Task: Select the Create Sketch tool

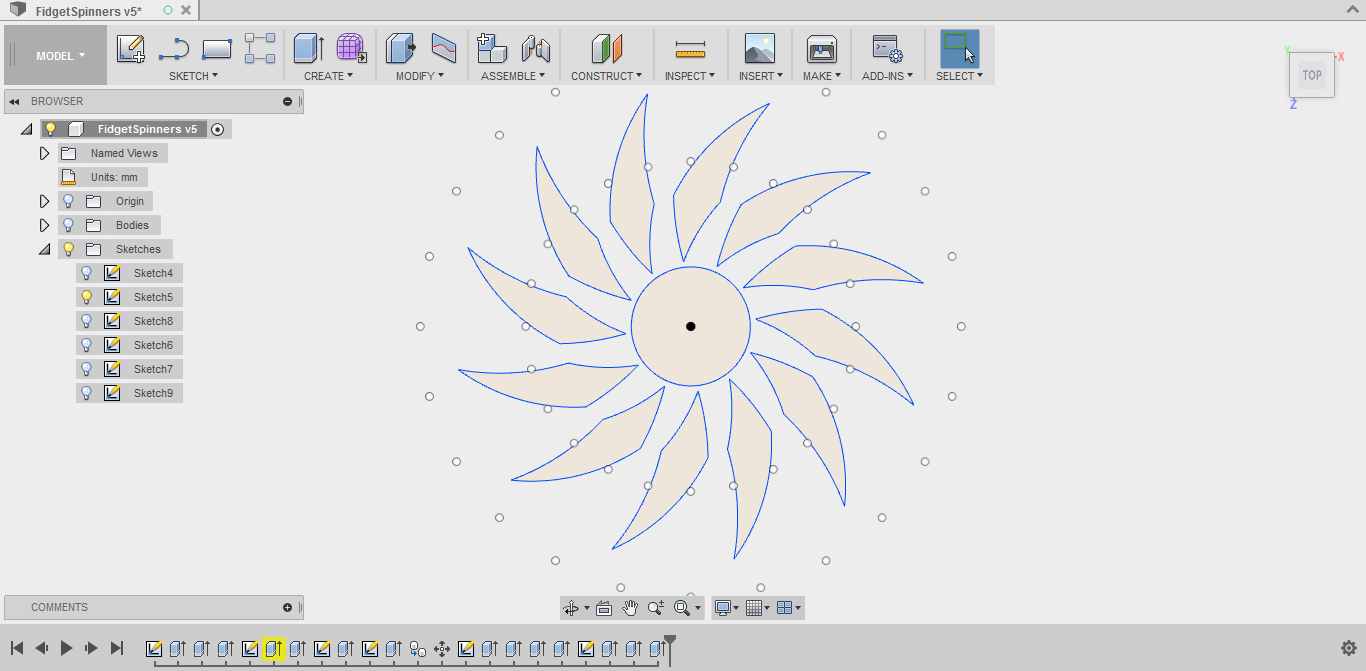Action: point(130,48)
